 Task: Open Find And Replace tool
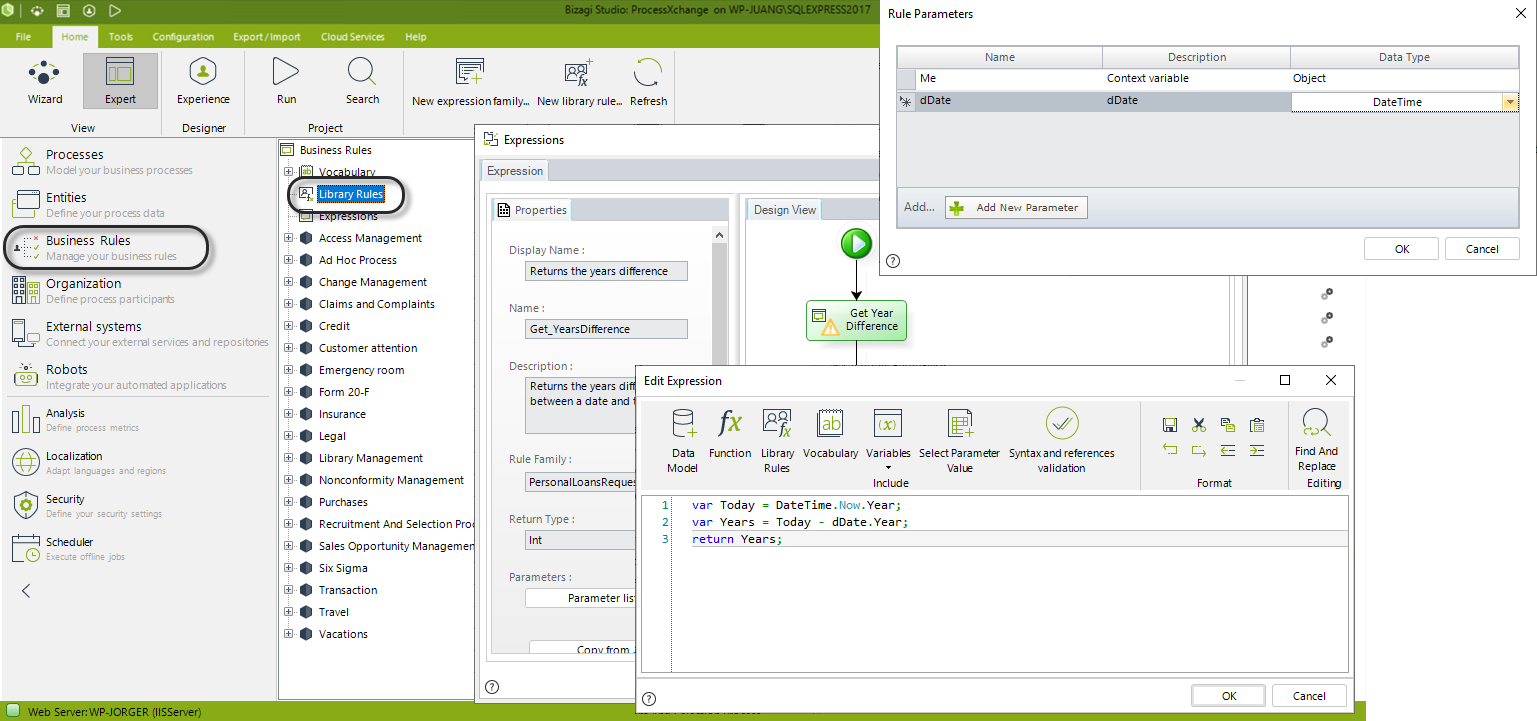[1316, 441]
